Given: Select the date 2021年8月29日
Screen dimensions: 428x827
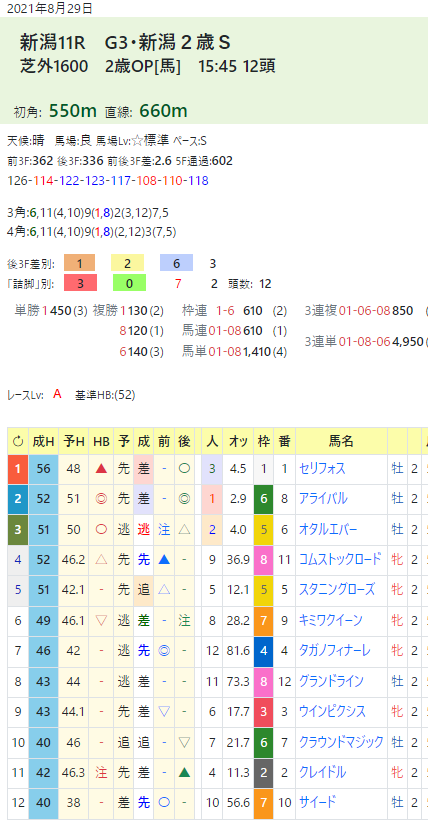Looking at the screenshot, I should [50, 8].
